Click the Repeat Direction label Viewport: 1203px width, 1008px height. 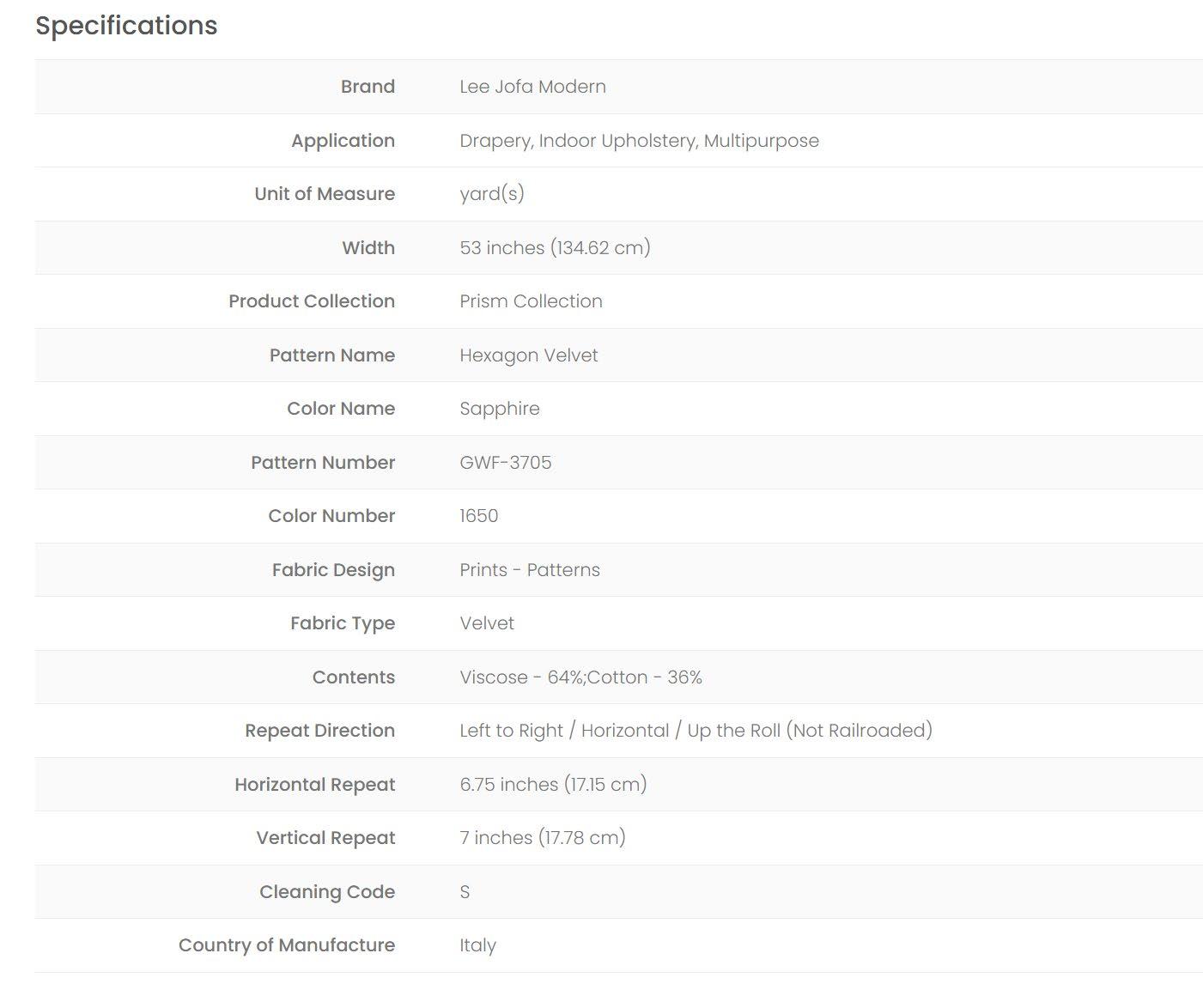pos(319,731)
